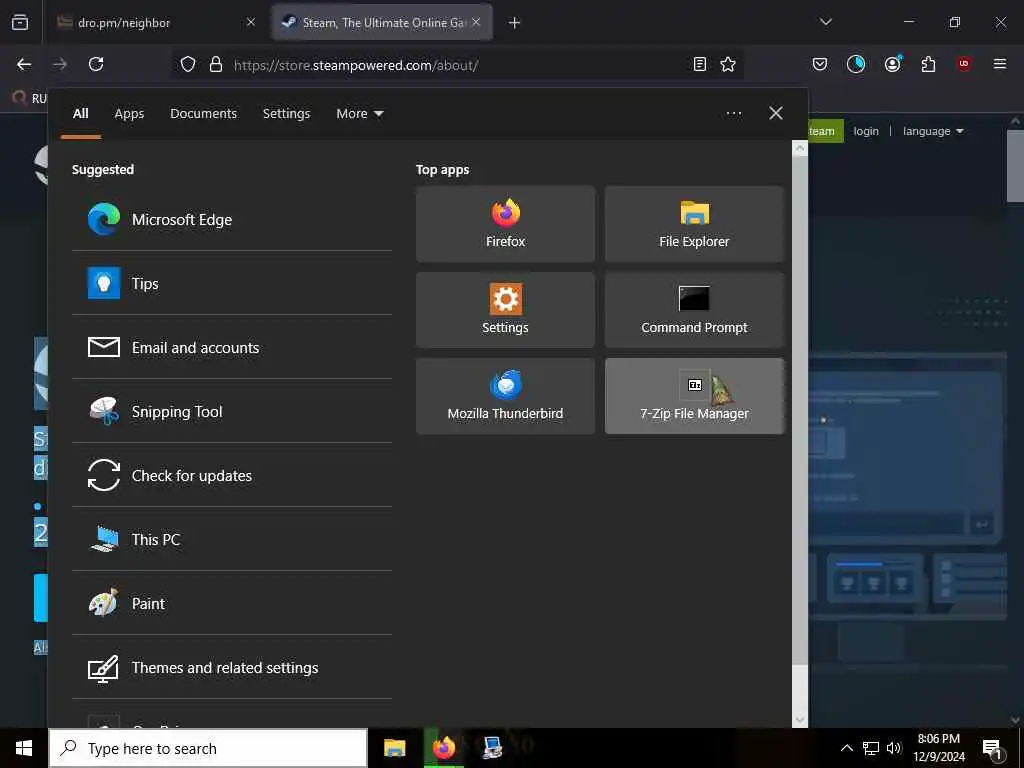Show site tracking protection shield
The image size is (1024, 768).
[188, 64]
